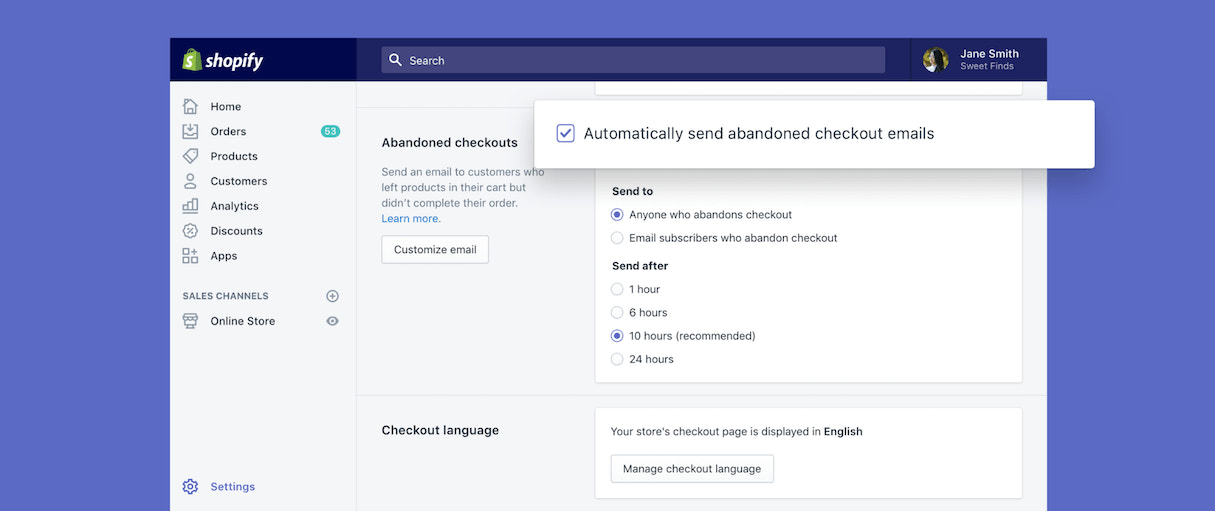The height and width of the screenshot is (511, 1215).
Task: Open Analytics via the bar chart icon
Action: click(190, 206)
